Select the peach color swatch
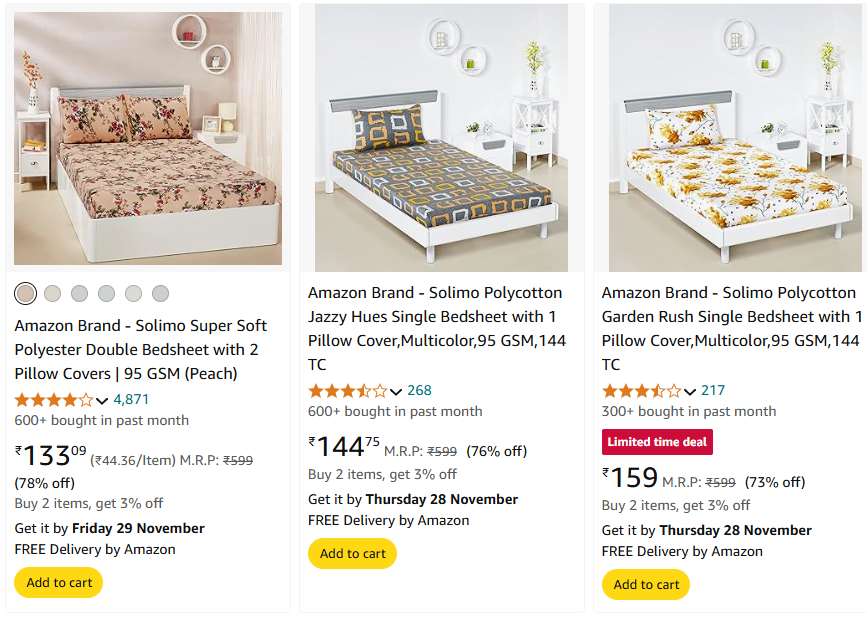The height and width of the screenshot is (618, 867). (25, 294)
